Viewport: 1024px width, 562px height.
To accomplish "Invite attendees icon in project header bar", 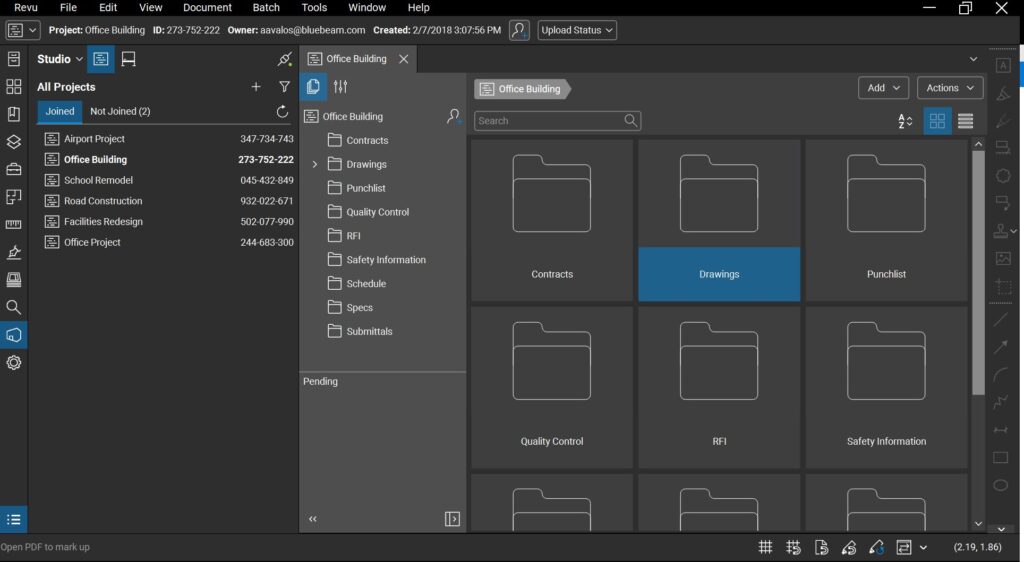I will coord(519,30).
